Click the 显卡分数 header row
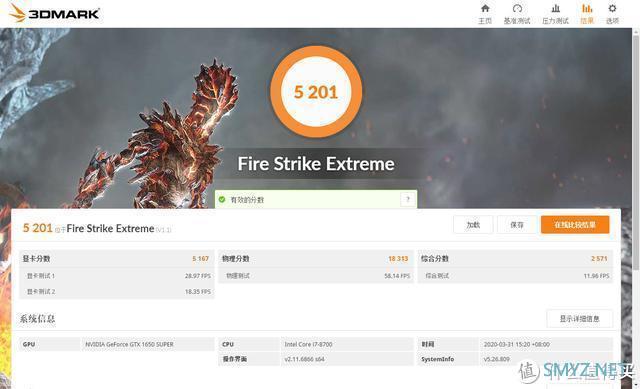The image size is (640, 389). pyautogui.click(x=117, y=258)
